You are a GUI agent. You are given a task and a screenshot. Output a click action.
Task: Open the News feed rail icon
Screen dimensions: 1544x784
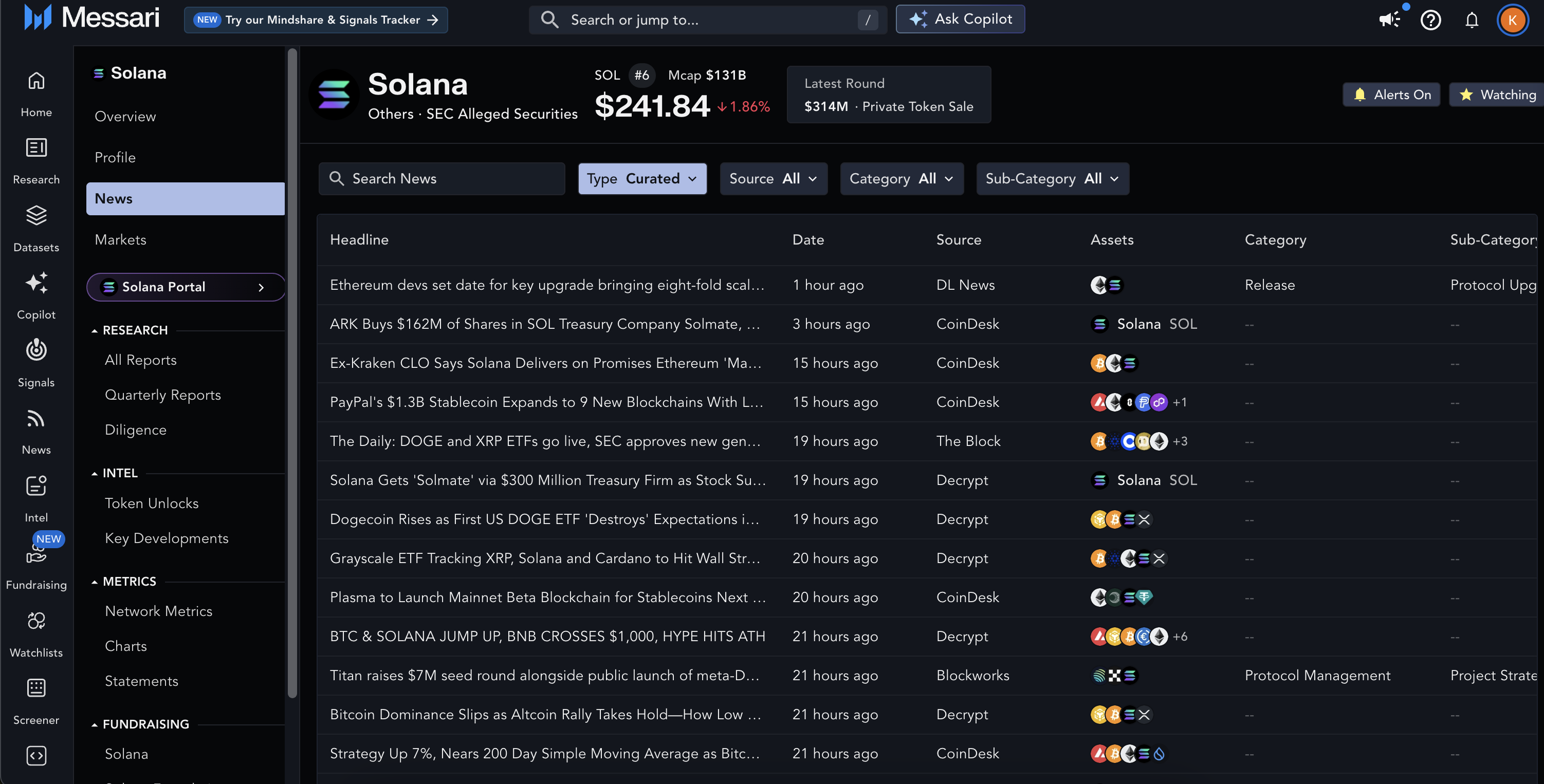pyautogui.click(x=36, y=418)
